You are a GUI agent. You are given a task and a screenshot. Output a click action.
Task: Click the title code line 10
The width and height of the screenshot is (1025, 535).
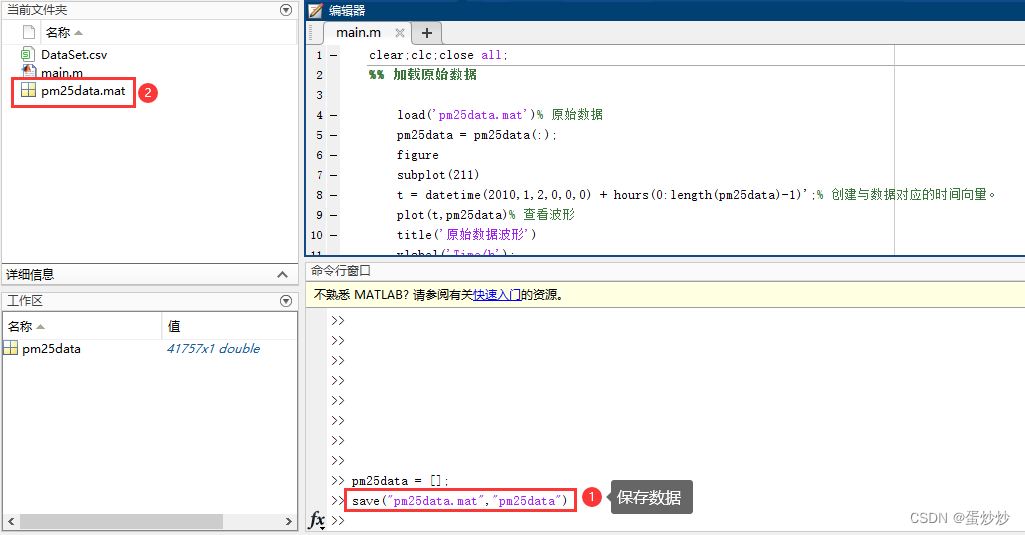coord(466,235)
